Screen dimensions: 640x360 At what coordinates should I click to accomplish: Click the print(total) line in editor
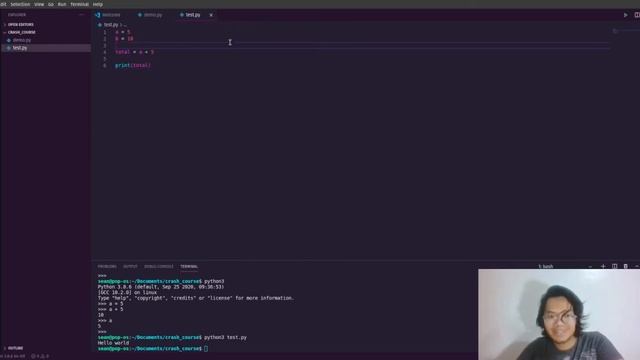[x=133, y=65]
